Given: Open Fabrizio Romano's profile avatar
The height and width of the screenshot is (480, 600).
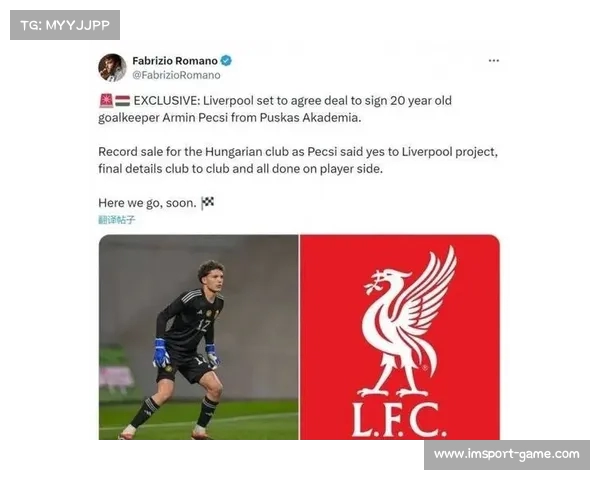Looking at the screenshot, I should click(112, 68).
